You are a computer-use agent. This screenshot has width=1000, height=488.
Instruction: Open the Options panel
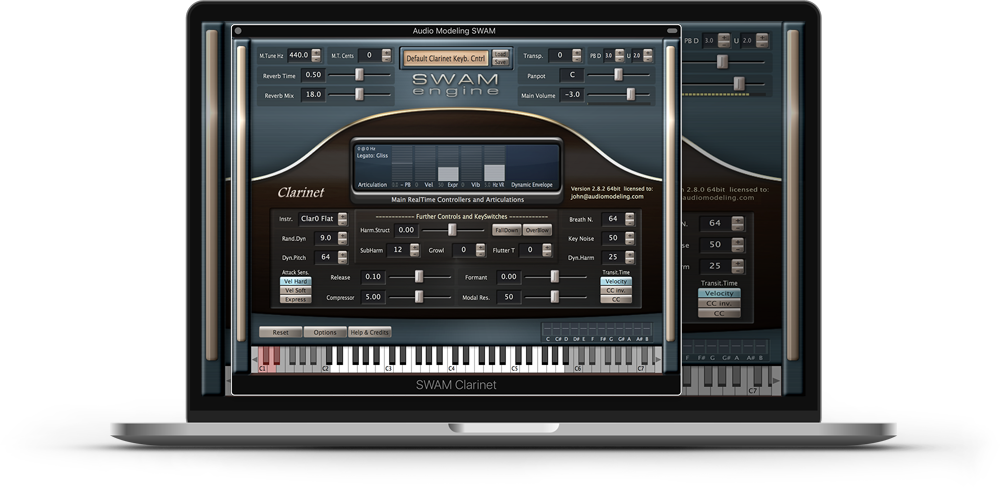[x=325, y=332]
